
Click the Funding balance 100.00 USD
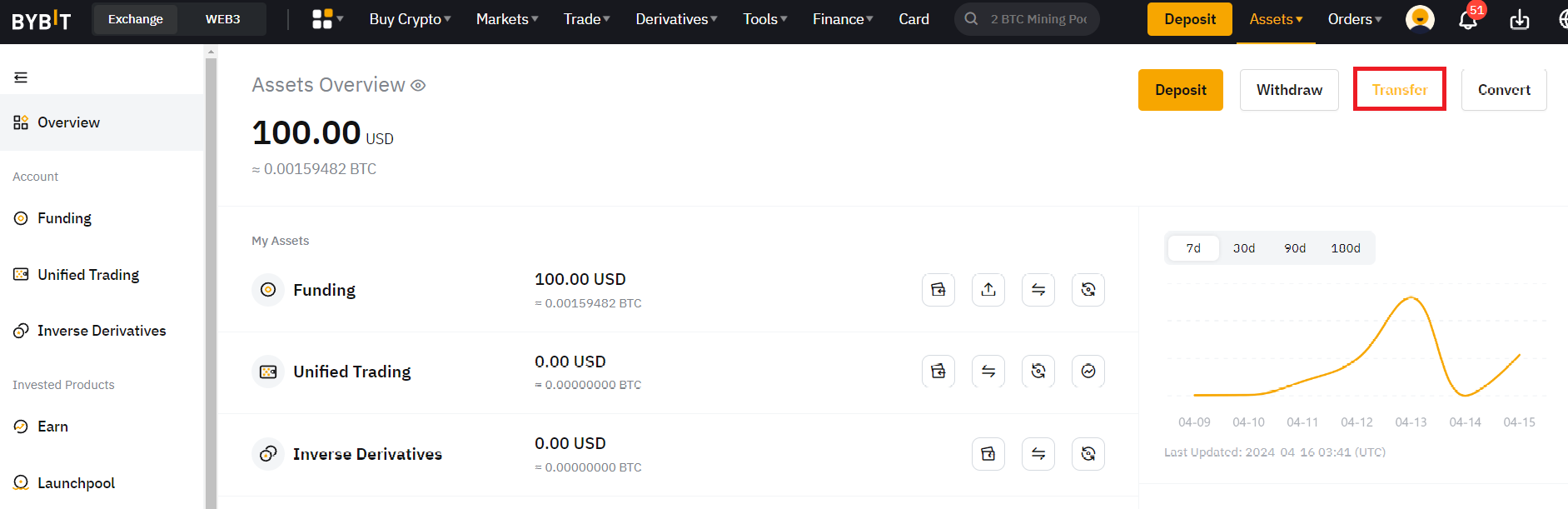coord(580,279)
